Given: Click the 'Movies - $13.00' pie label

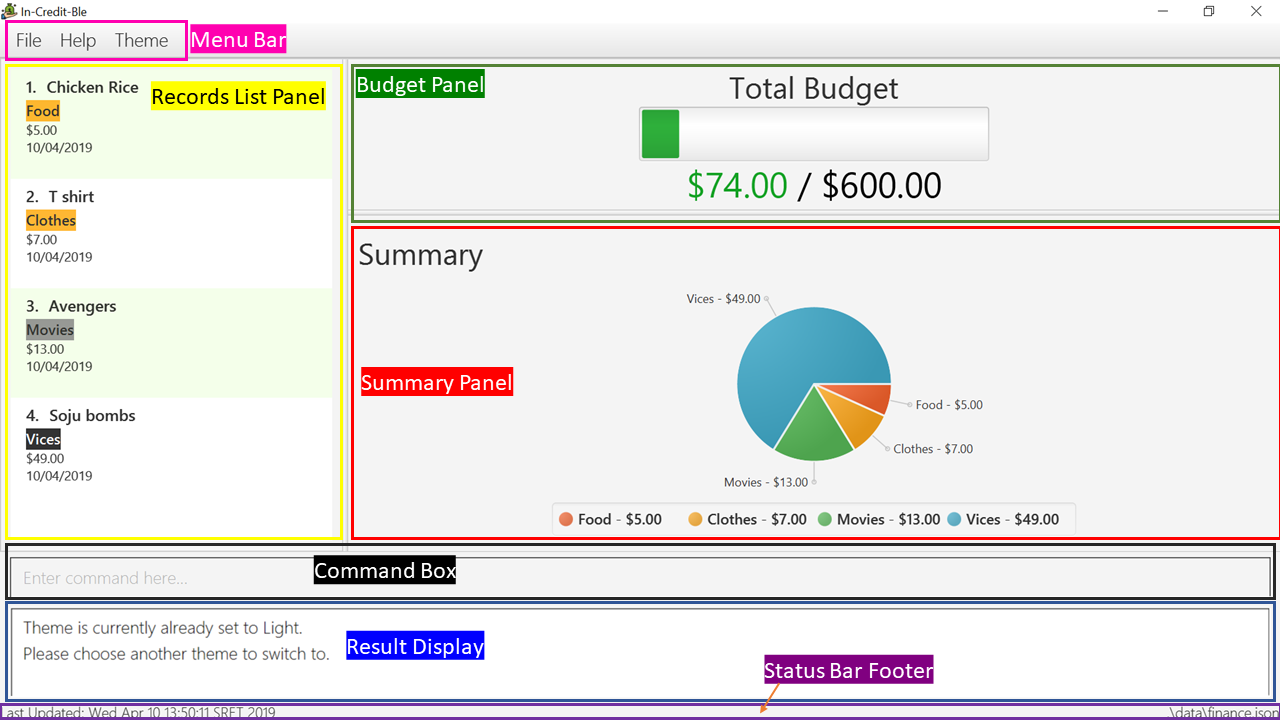Looking at the screenshot, I should (x=766, y=482).
